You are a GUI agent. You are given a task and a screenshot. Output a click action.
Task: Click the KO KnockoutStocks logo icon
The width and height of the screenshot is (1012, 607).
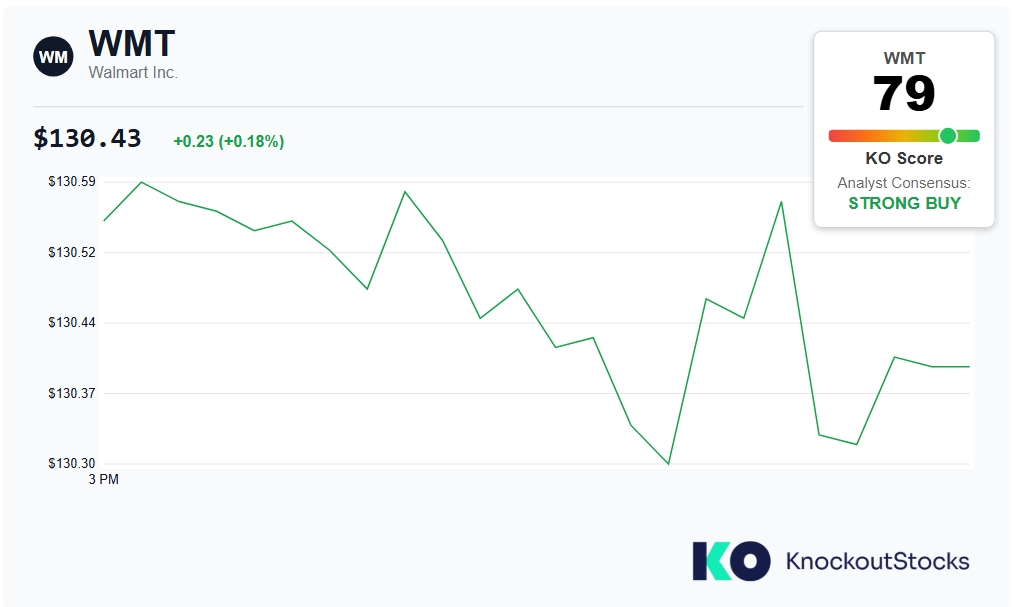pos(731,561)
